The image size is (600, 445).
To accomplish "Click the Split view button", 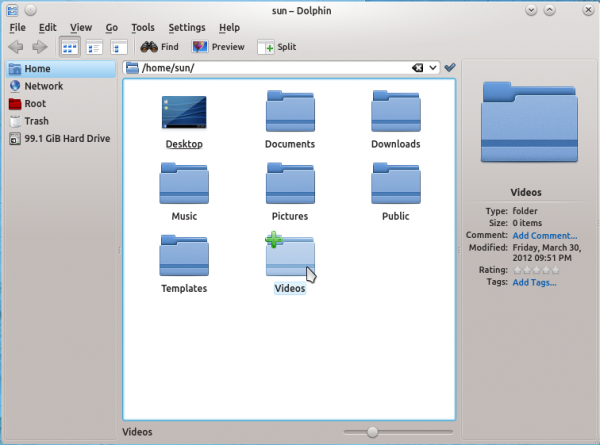I will [x=277, y=47].
